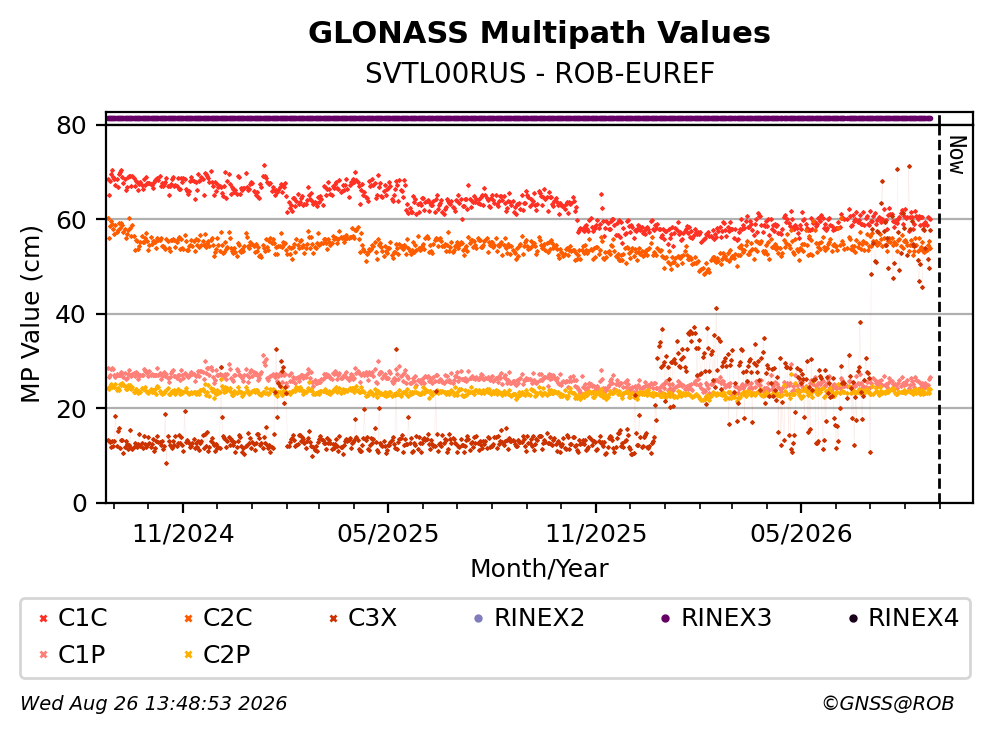Click the pink C1P legend marker

(x=43, y=655)
